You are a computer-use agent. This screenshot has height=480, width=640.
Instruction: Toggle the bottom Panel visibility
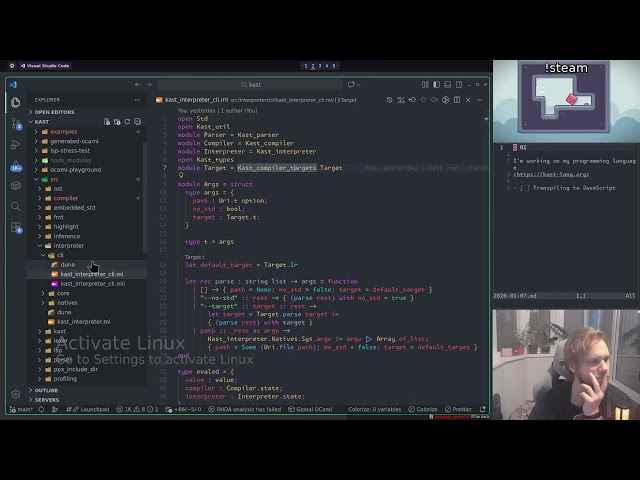point(448,84)
